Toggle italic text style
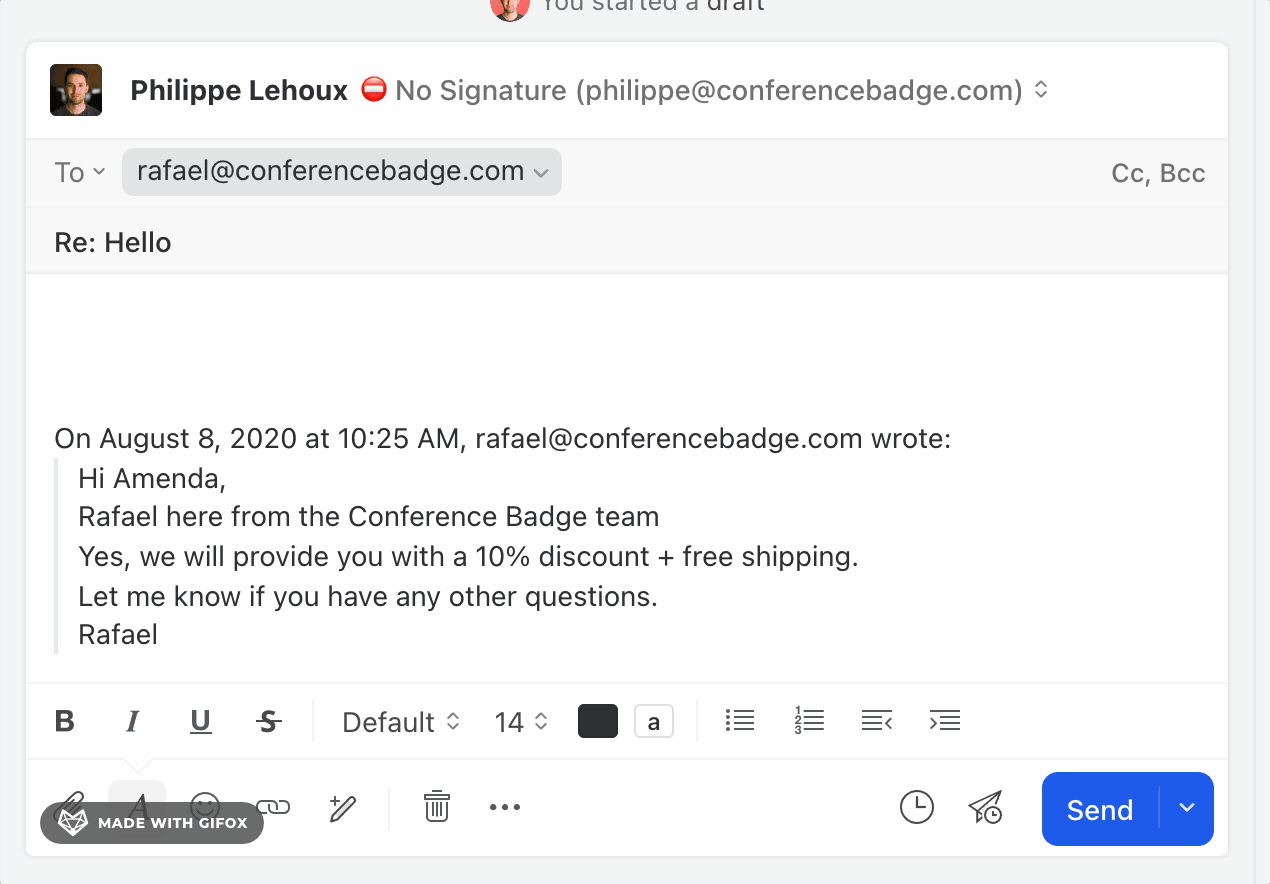1270x884 pixels. click(x=133, y=721)
